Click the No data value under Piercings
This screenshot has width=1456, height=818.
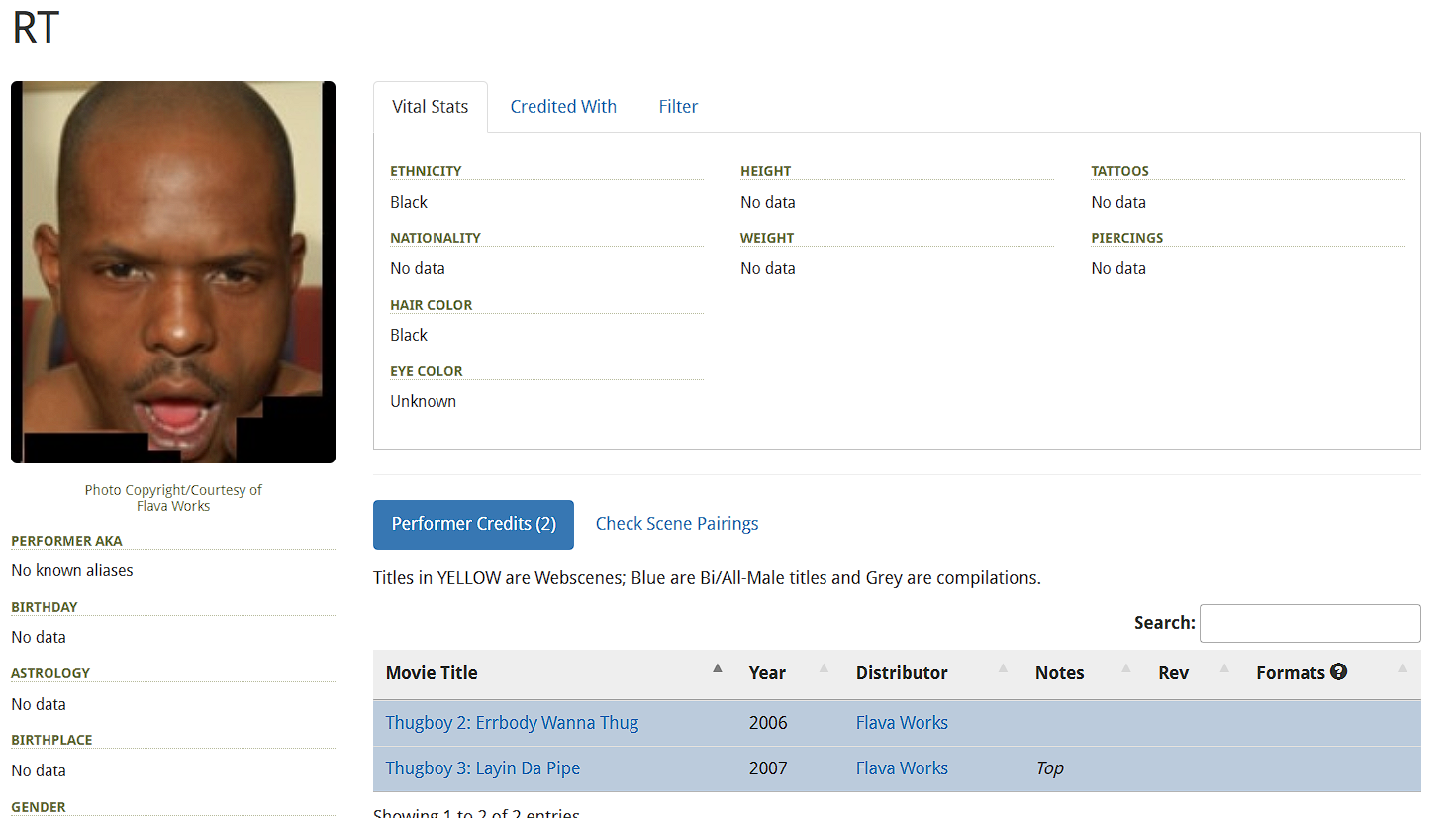pyautogui.click(x=1118, y=268)
